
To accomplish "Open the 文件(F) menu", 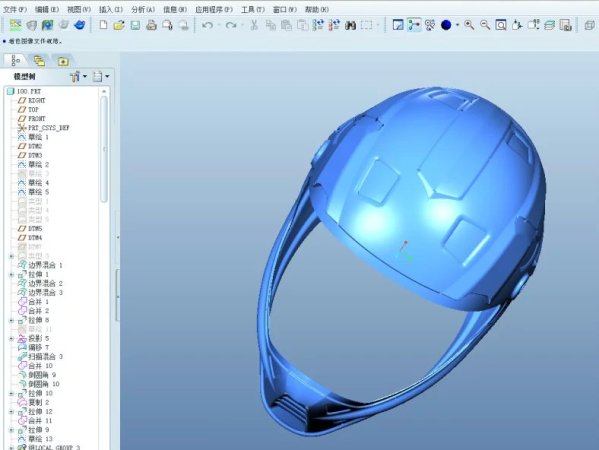I will click(x=15, y=9).
